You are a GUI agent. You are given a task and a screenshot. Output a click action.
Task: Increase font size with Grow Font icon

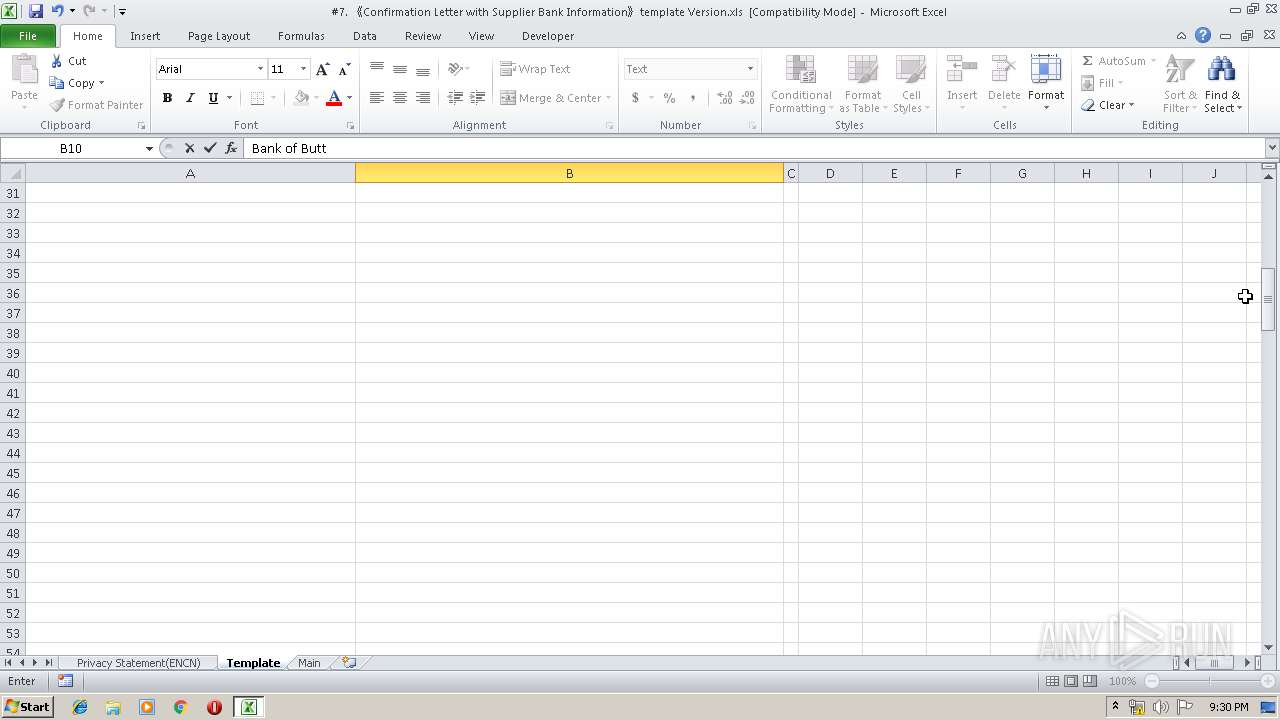(x=322, y=69)
